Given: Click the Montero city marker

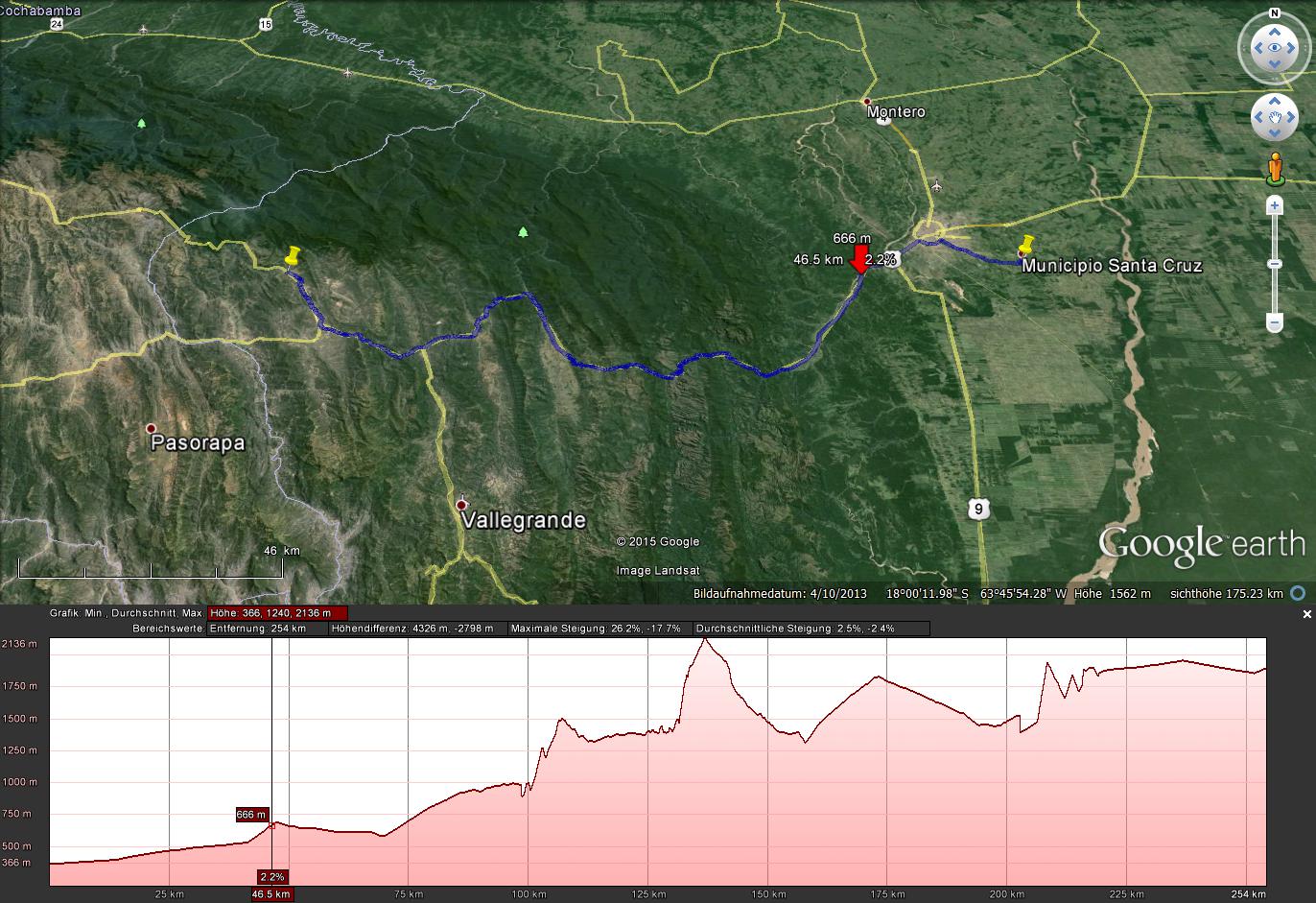Looking at the screenshot, I should click(867, 101).
